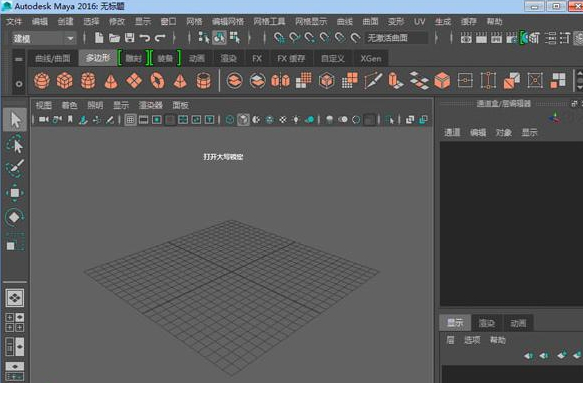Create a polygon cone from the shelf

111,81
